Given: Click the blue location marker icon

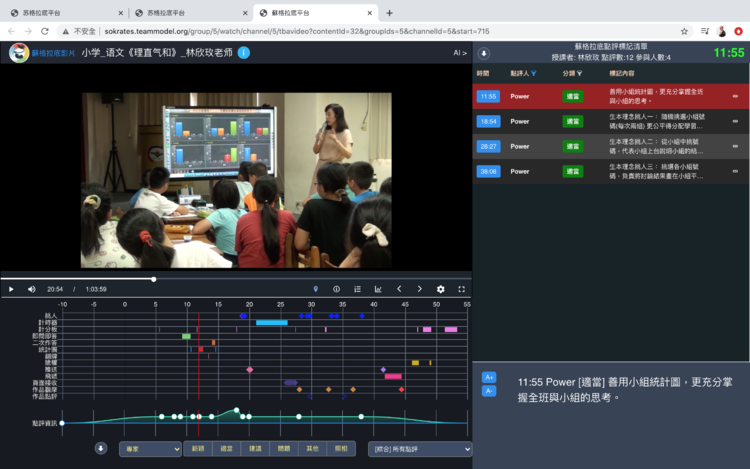Looking at the screenshot, I should (316, 289).
